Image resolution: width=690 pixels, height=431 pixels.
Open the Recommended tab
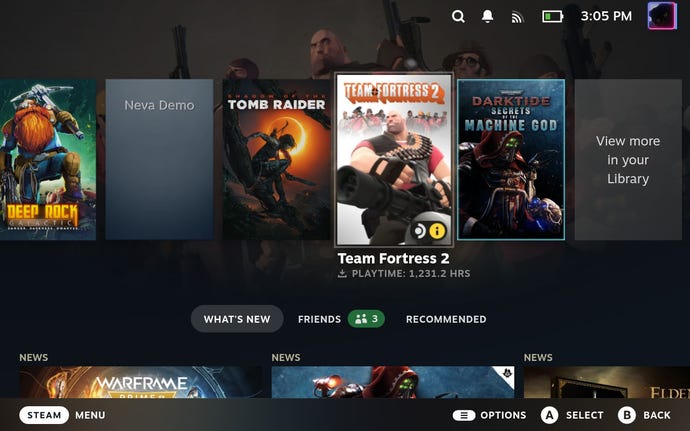[446, 319]
